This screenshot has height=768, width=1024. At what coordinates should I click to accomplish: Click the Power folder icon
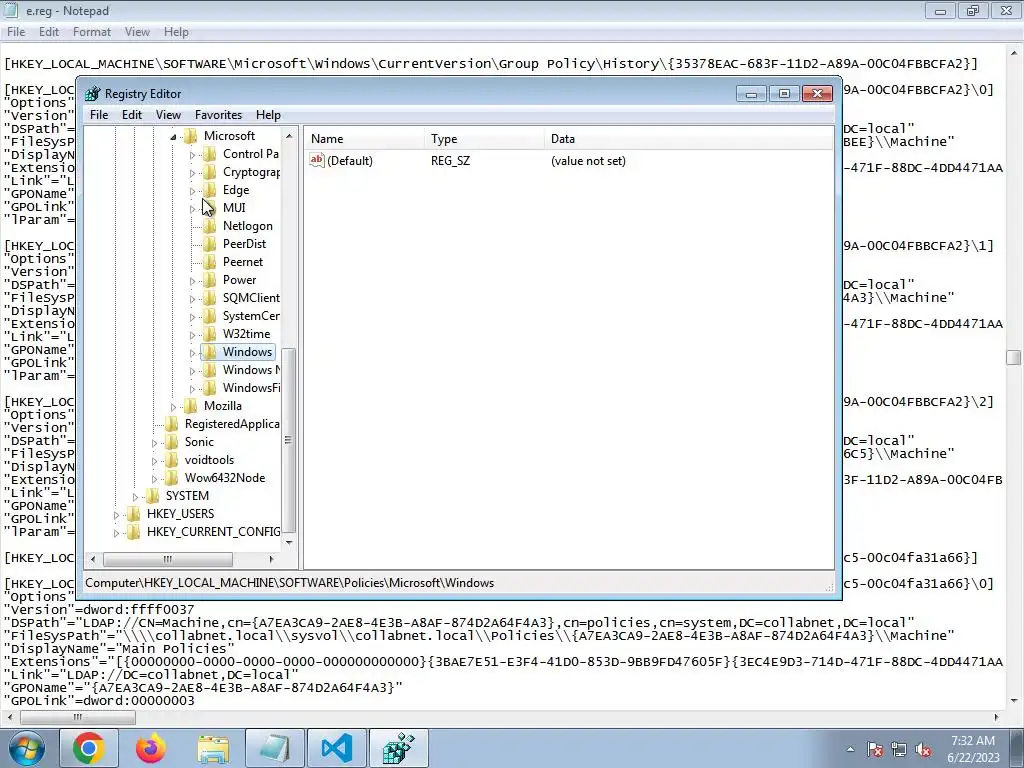210,280
